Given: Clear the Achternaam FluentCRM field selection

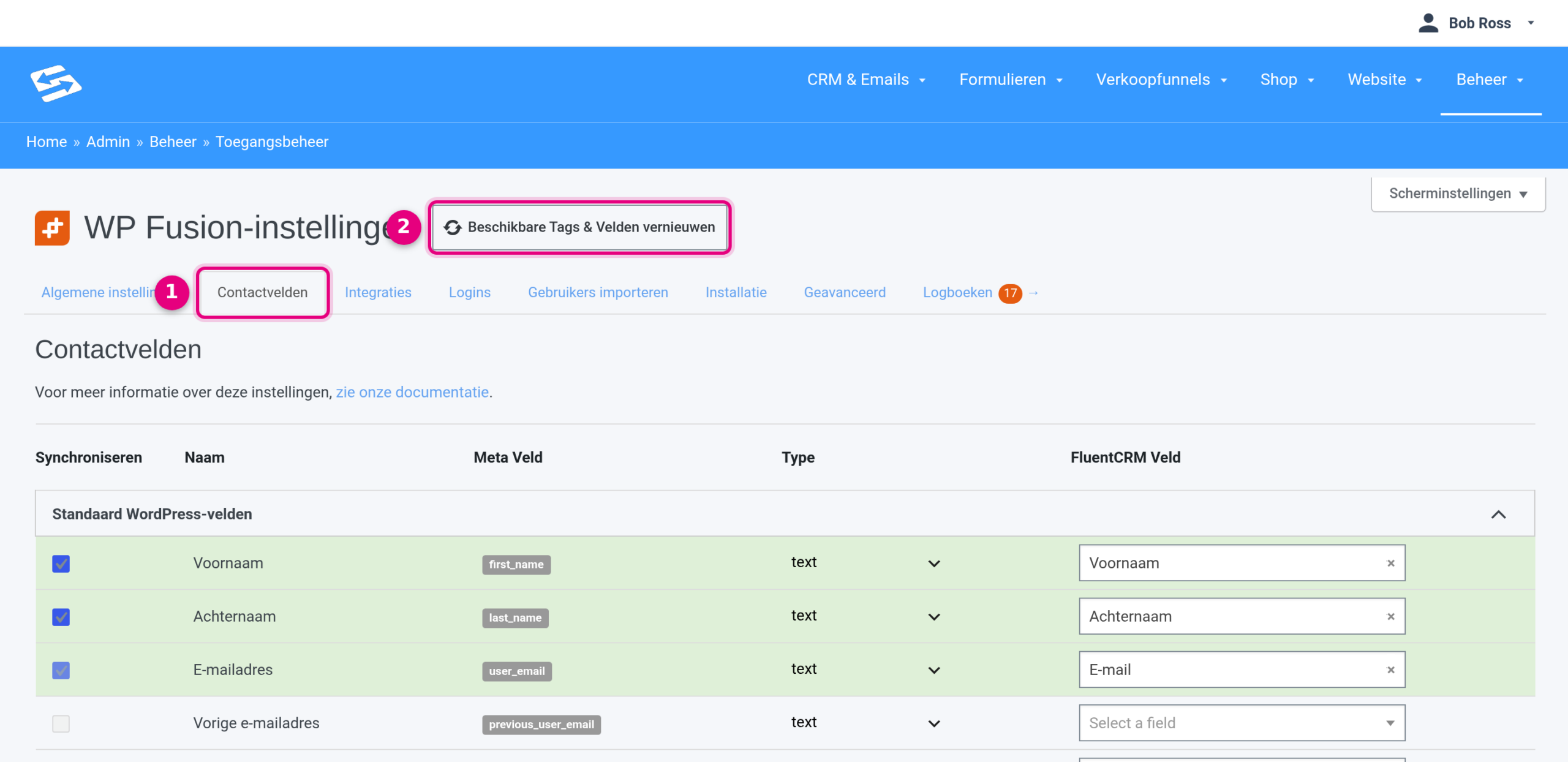Looking at the screenshot, I should 1390,617.
